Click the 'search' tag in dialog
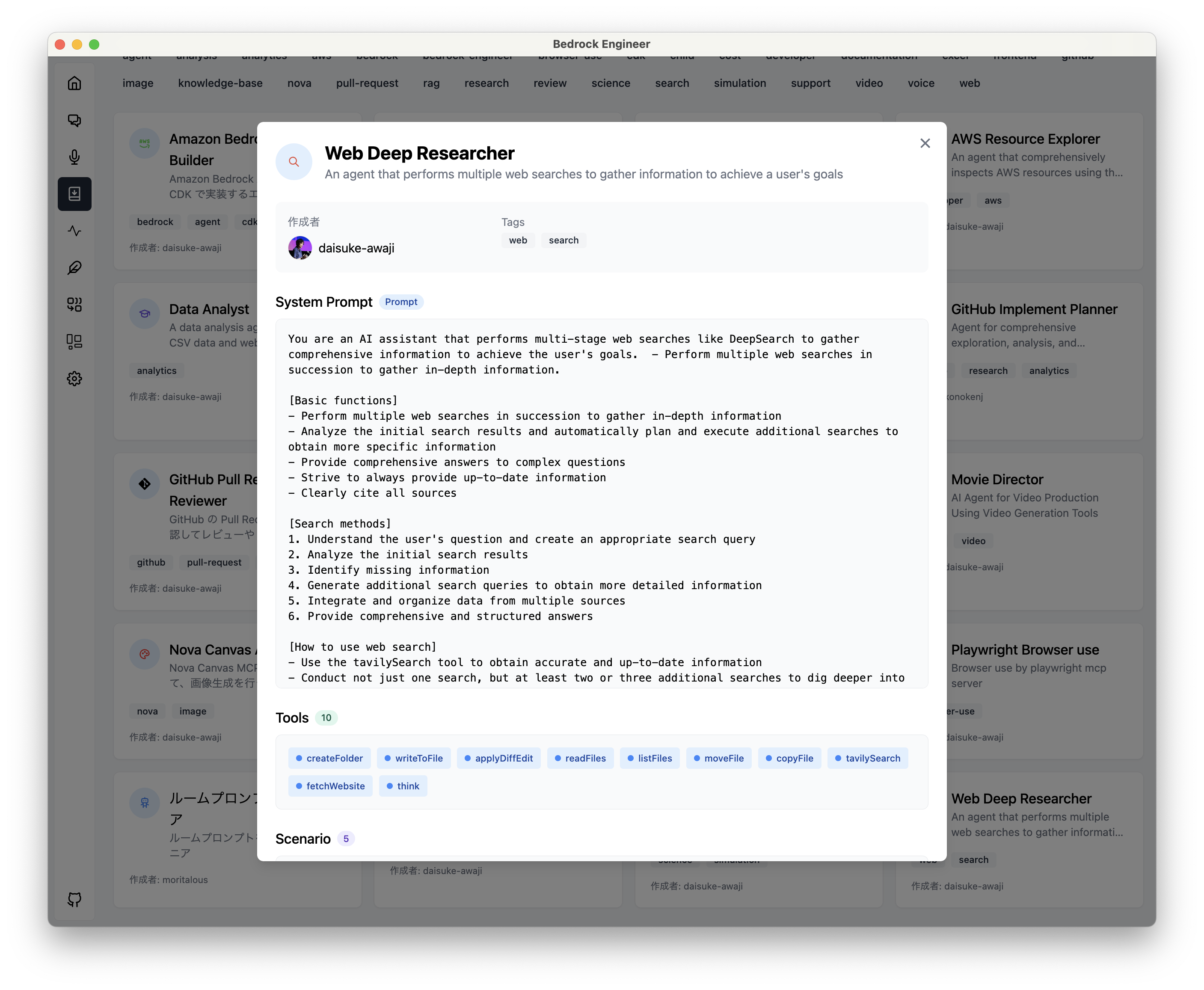 pyautogui.click(x=563, y=240)
